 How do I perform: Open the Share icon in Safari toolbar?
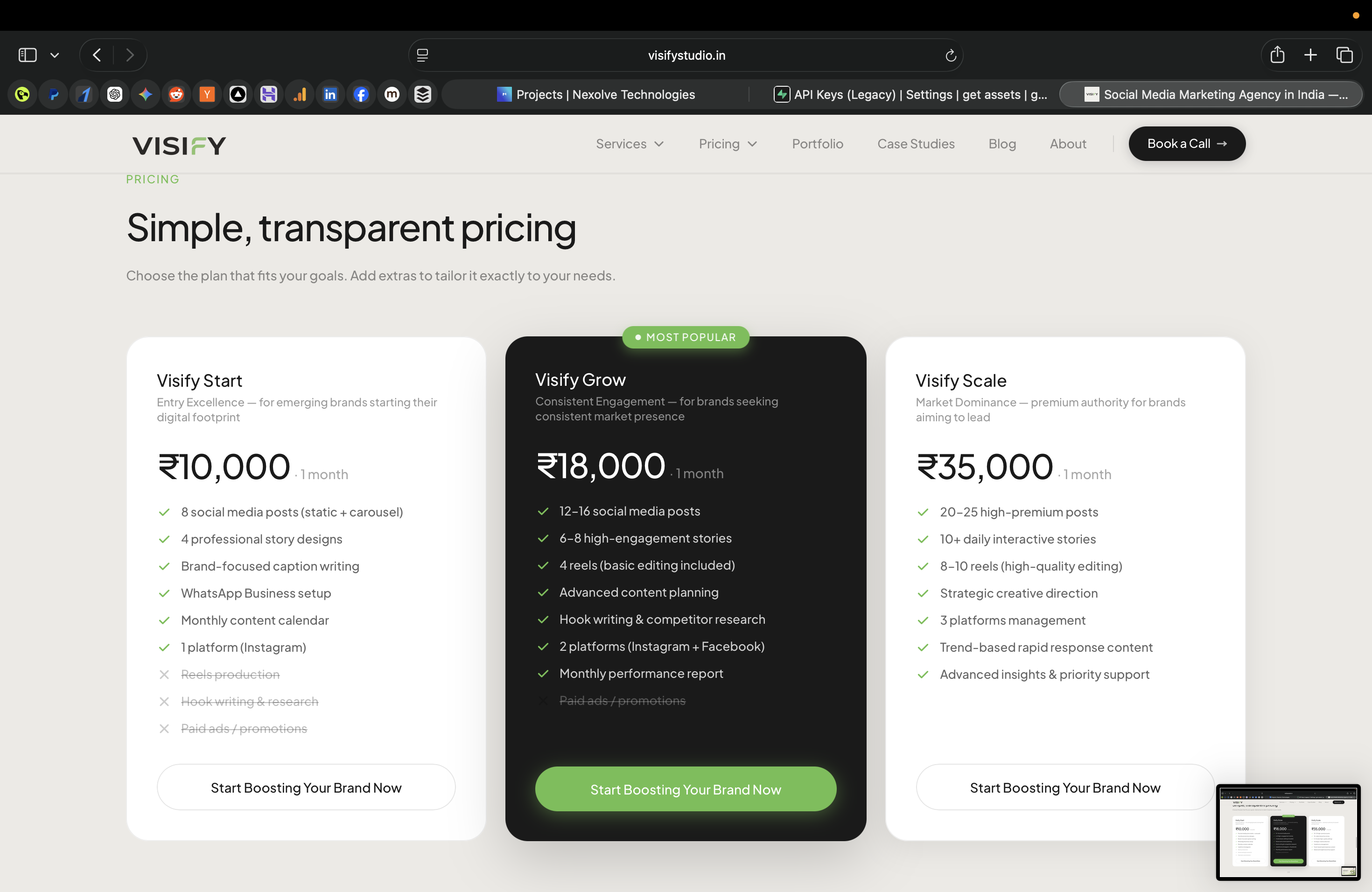click(x=1277, y=55)
